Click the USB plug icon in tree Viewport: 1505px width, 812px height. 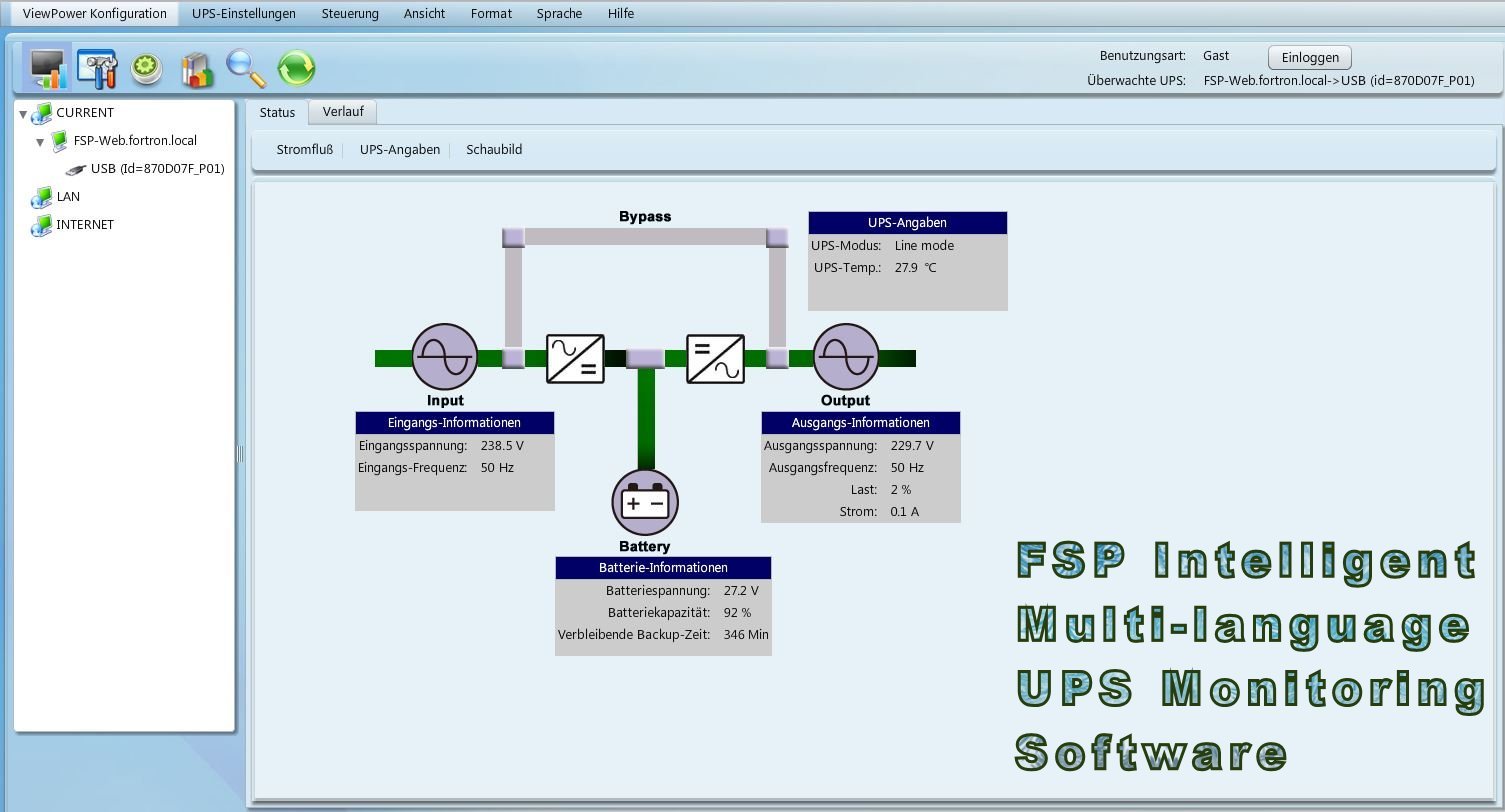[76, 170]
